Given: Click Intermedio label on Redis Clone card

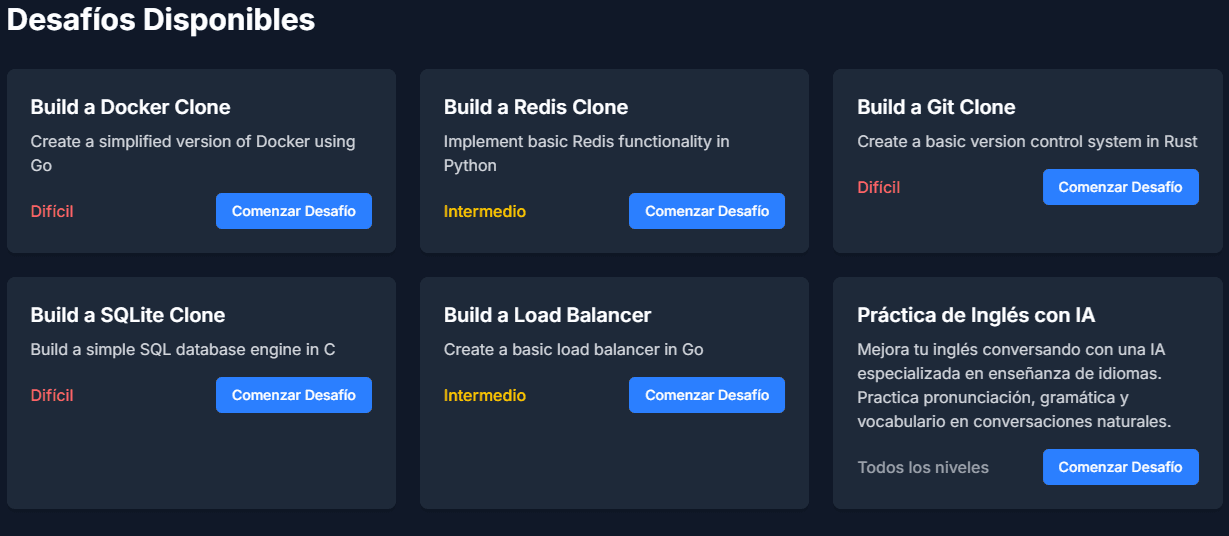Looking at the screenshot, I should tap(485, 211).
